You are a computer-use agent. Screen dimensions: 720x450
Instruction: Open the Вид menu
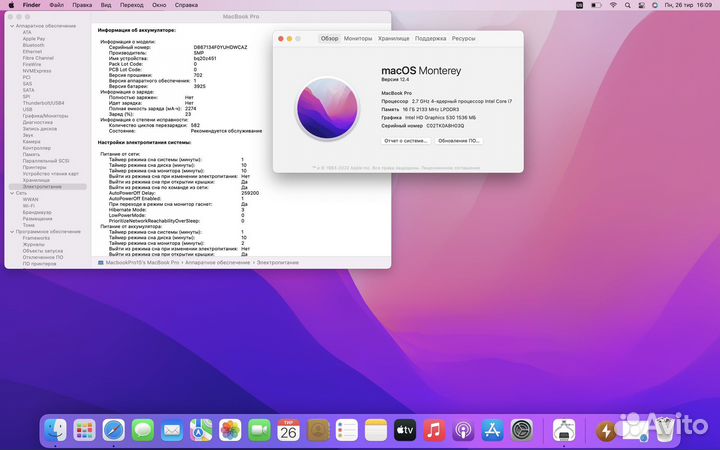(106, 5)
